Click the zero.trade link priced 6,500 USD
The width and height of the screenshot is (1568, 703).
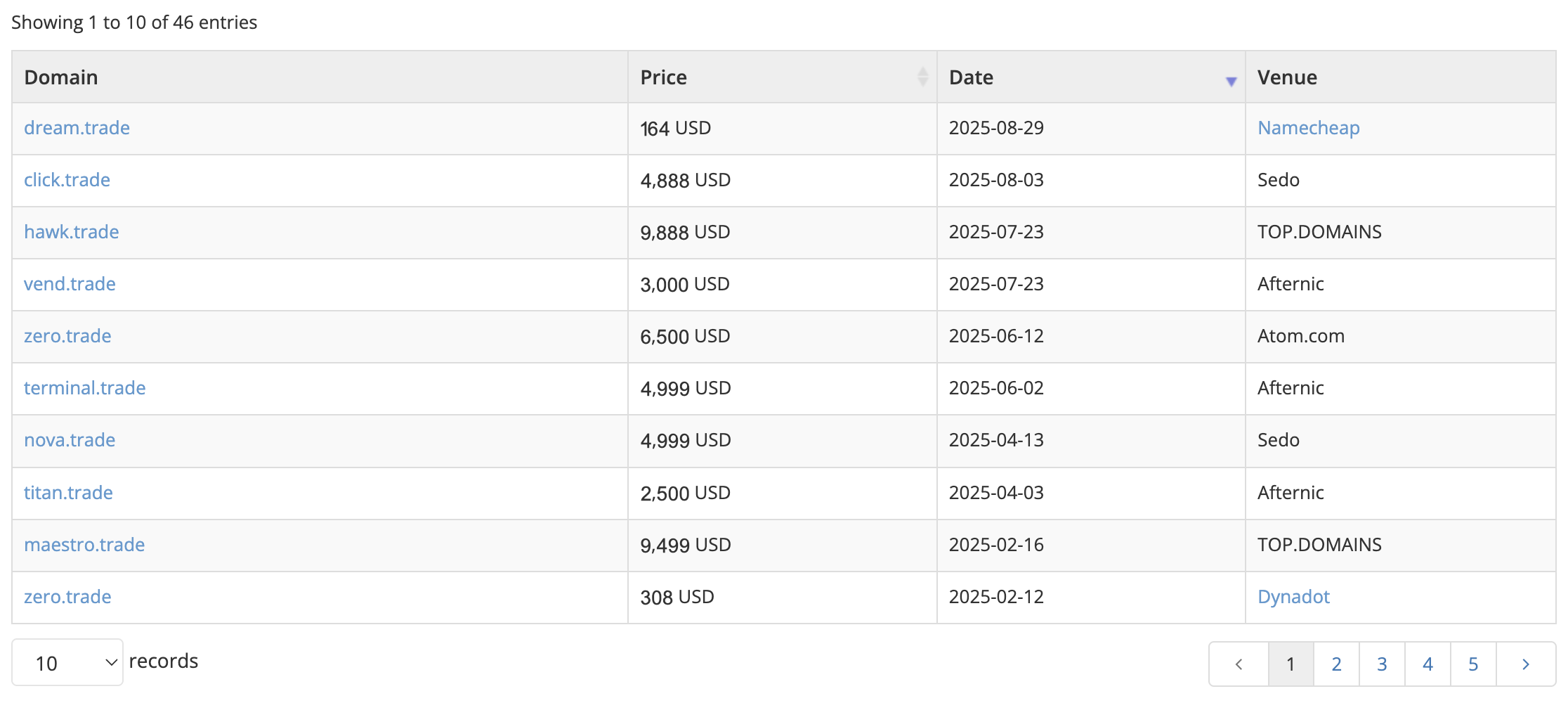tap(67, 336)
